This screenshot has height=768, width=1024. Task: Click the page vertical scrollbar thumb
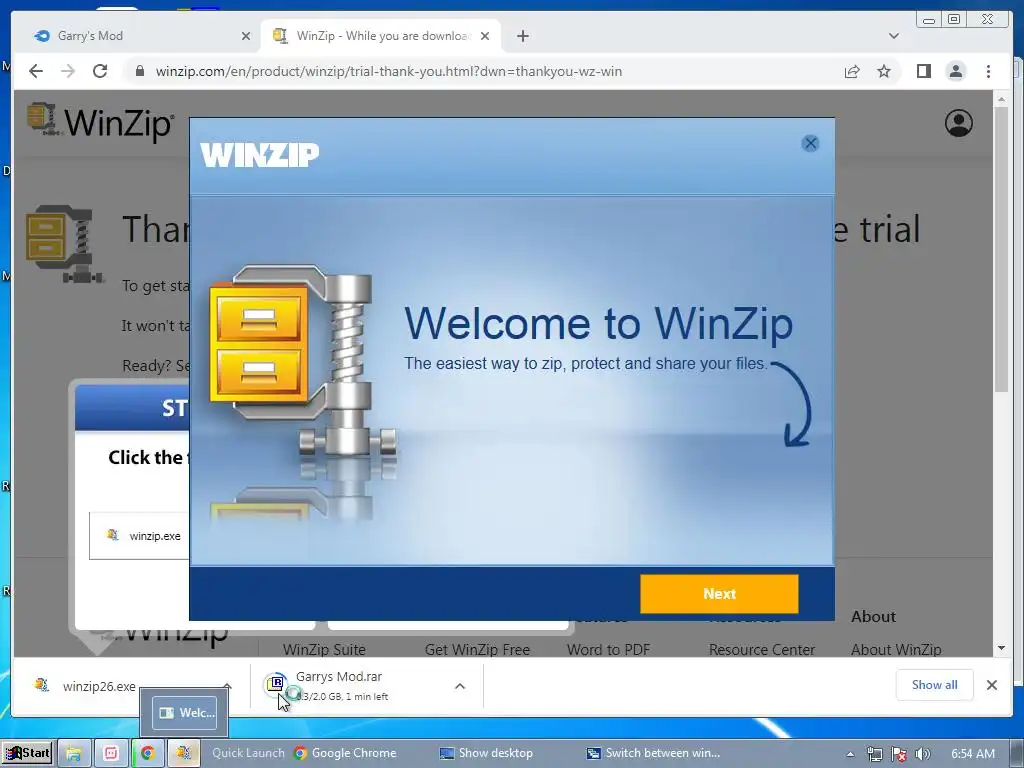[1001, 248]
